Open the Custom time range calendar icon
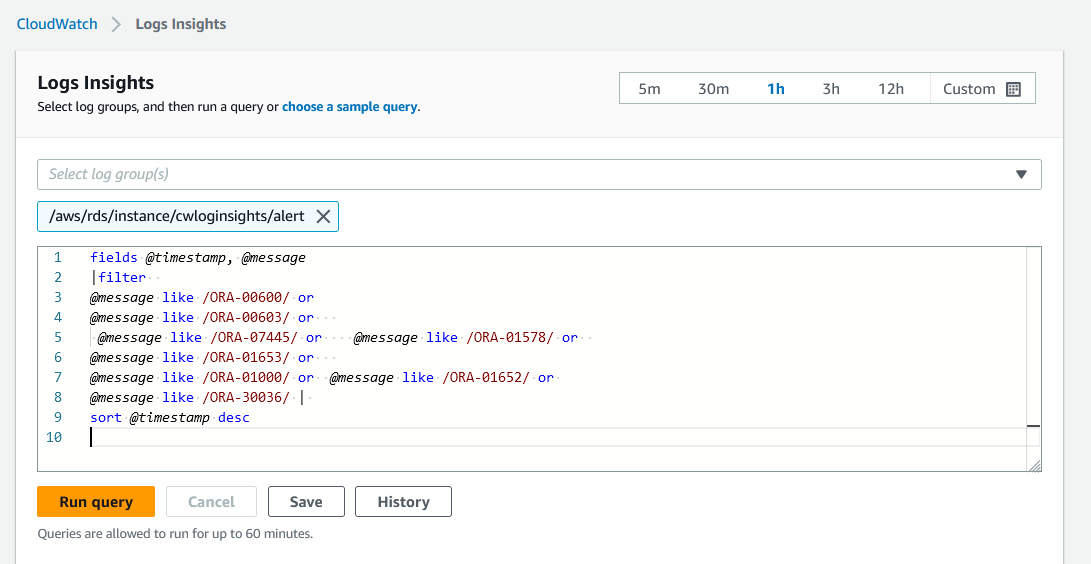This screenshot has height=564, width=1091. (1014, 89)
